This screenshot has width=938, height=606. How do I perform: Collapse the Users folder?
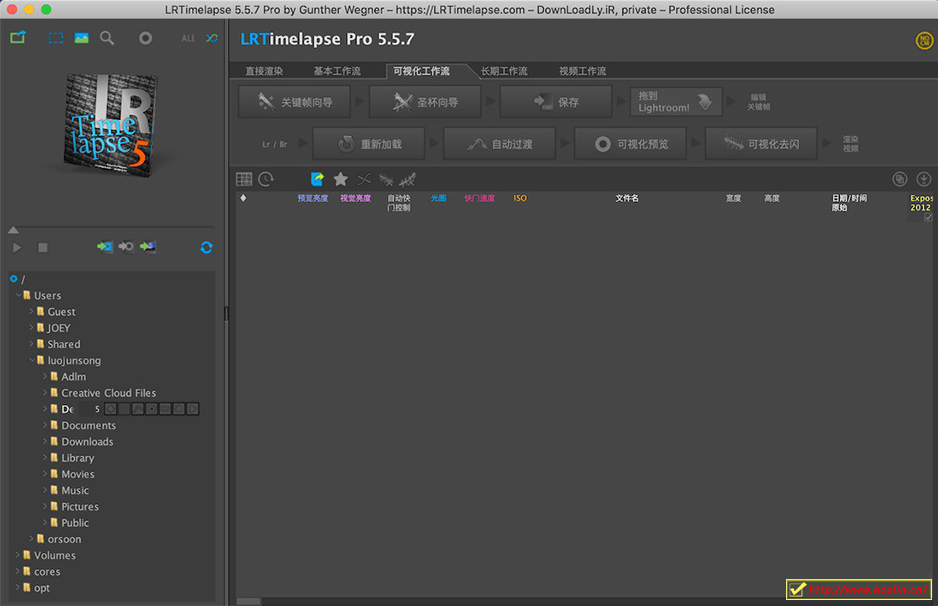pos(18,295)
